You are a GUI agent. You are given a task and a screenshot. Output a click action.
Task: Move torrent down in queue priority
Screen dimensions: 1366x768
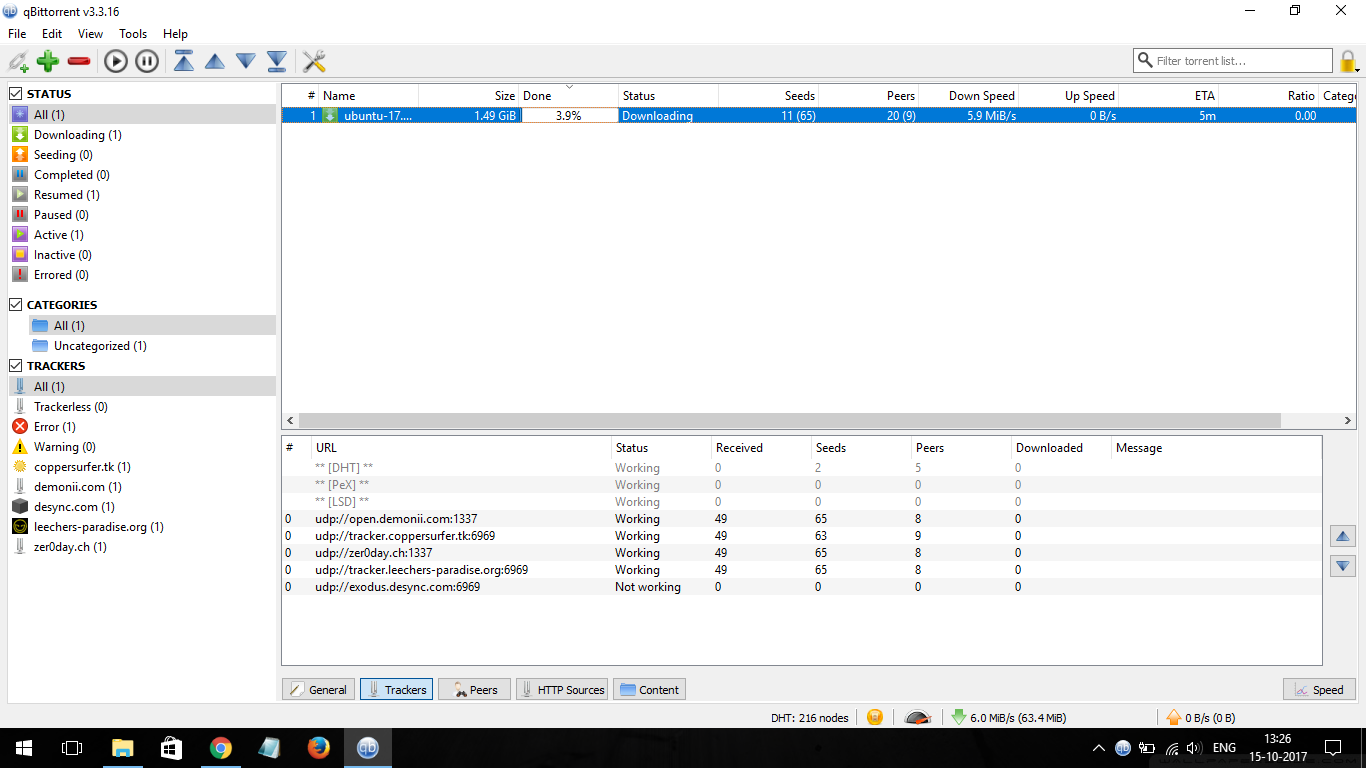pyautogui.click(x=246, y=60)
